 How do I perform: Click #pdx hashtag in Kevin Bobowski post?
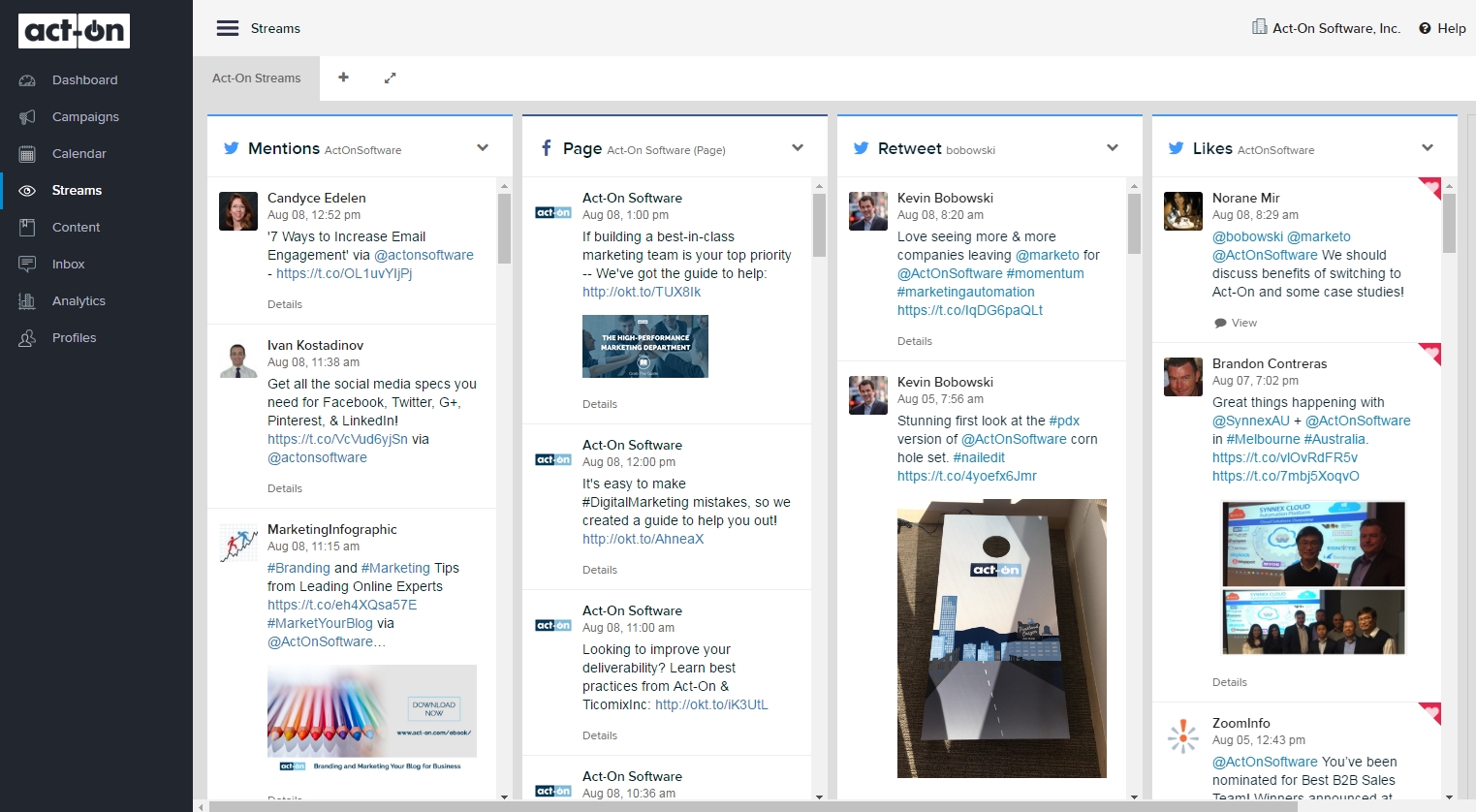click(x=1064, y=421)
